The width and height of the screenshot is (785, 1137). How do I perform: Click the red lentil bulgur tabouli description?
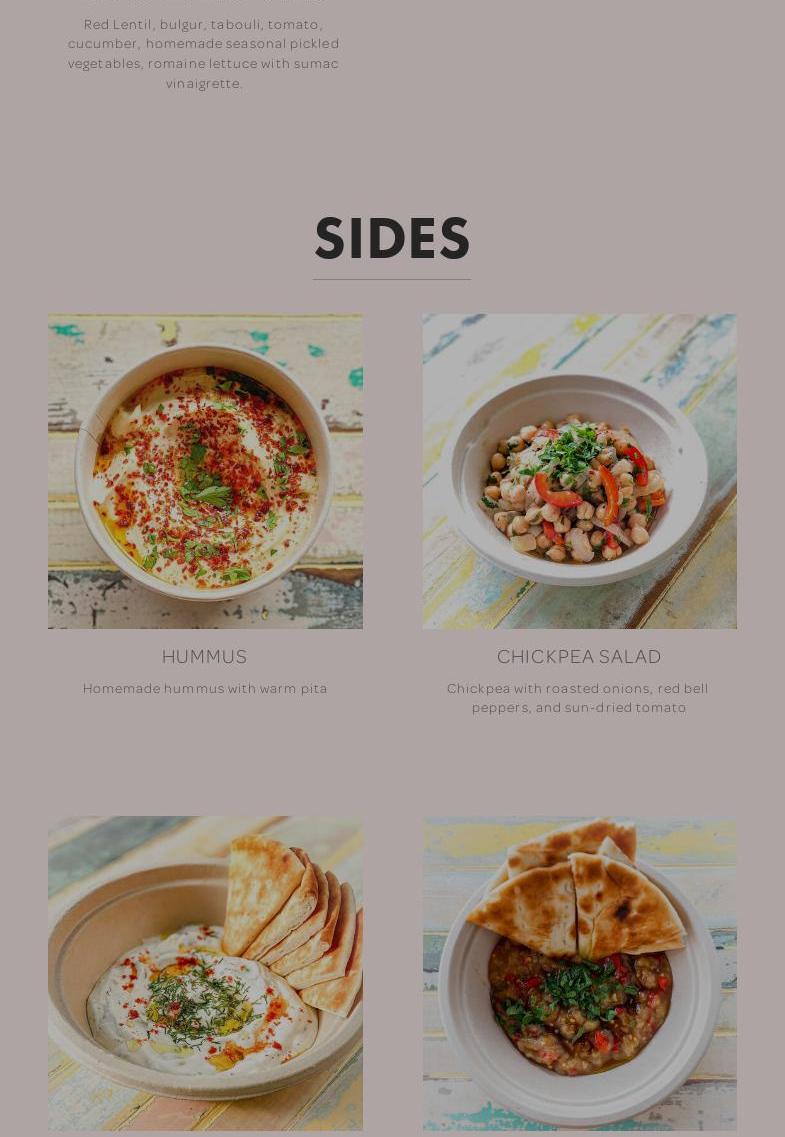[204, 54]
